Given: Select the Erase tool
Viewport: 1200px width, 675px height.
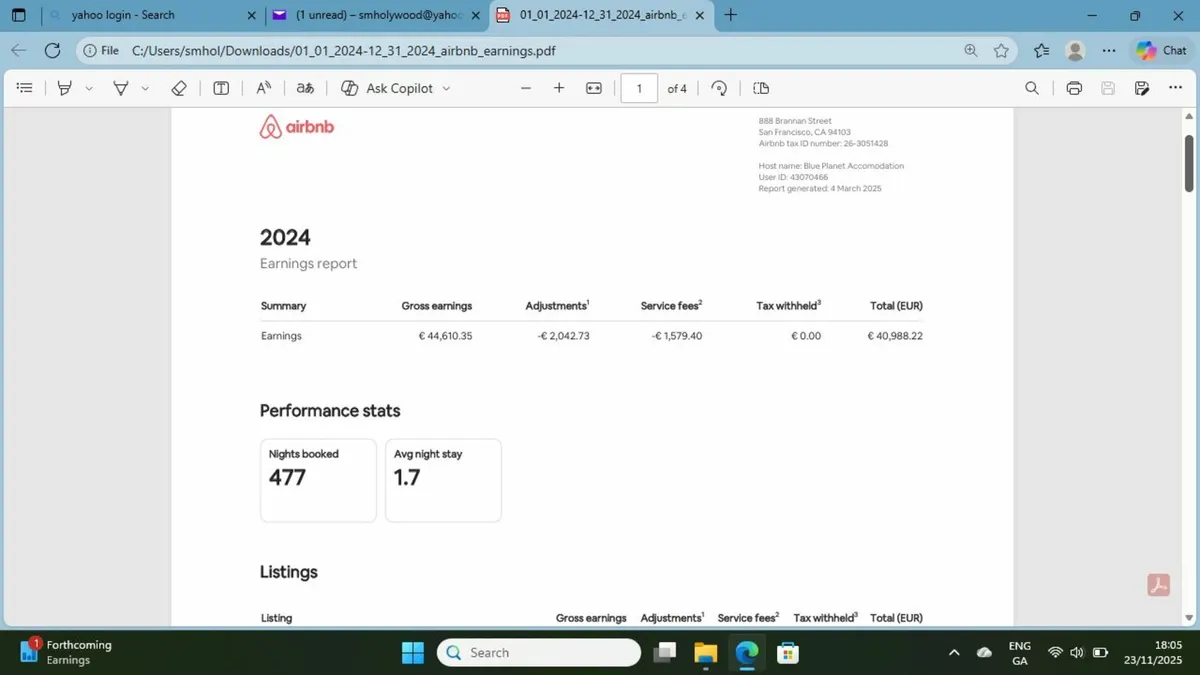Looking at the screenshot, I should (x=179, y=88).
